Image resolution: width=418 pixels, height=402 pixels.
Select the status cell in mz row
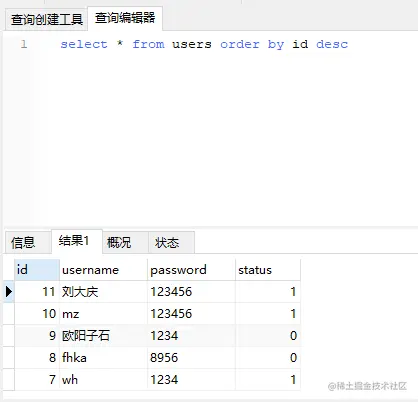pos(268,314)
